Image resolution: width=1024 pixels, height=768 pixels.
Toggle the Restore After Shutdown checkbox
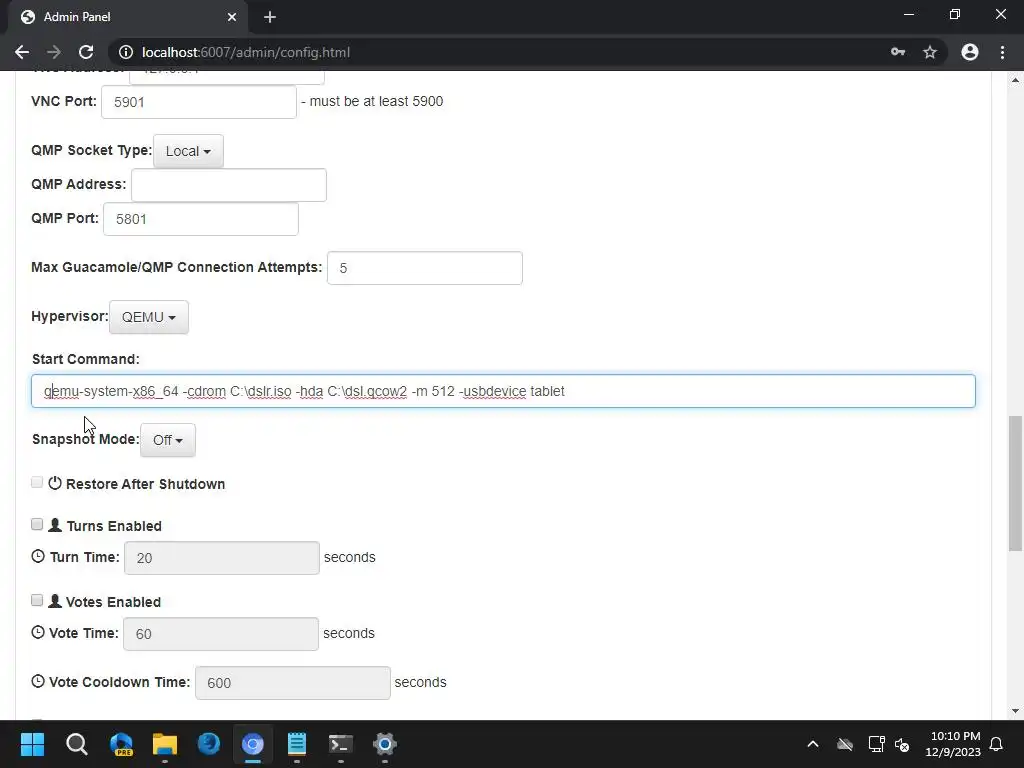click(x=37, y=482)
